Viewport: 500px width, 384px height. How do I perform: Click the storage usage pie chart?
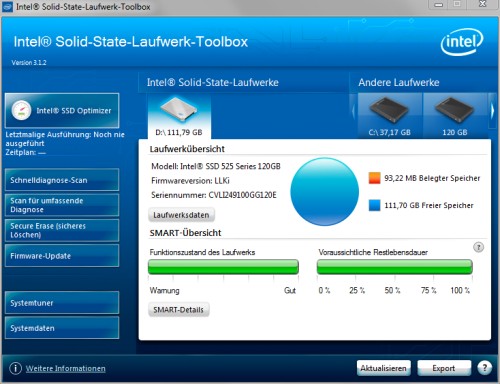click(x=324, y=192)
